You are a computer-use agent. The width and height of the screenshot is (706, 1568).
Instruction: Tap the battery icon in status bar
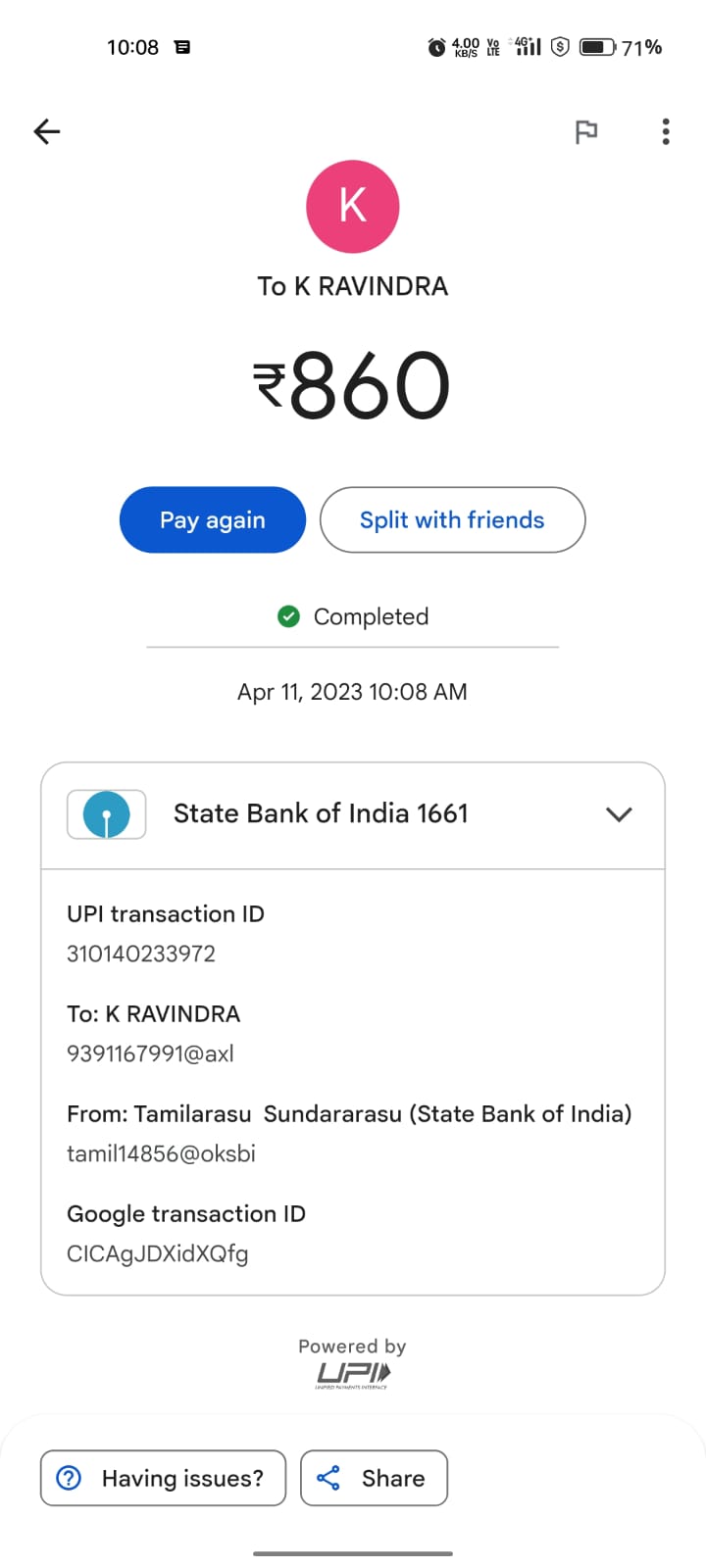click(596, 47)
